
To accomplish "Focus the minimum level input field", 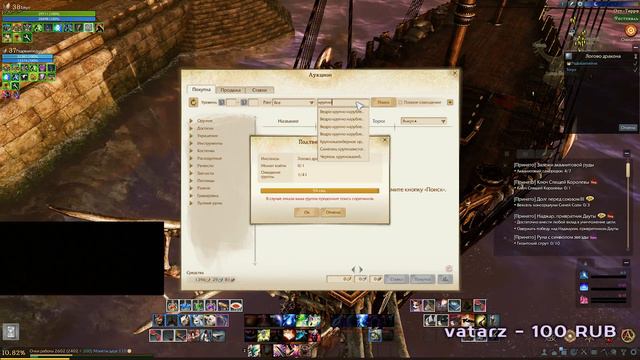I will tap(232, 102).
